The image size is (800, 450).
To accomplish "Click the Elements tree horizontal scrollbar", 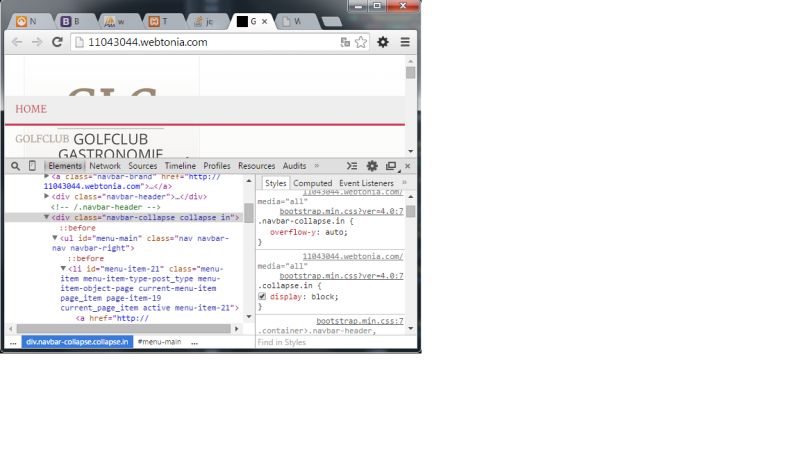I will coord(123,329).
